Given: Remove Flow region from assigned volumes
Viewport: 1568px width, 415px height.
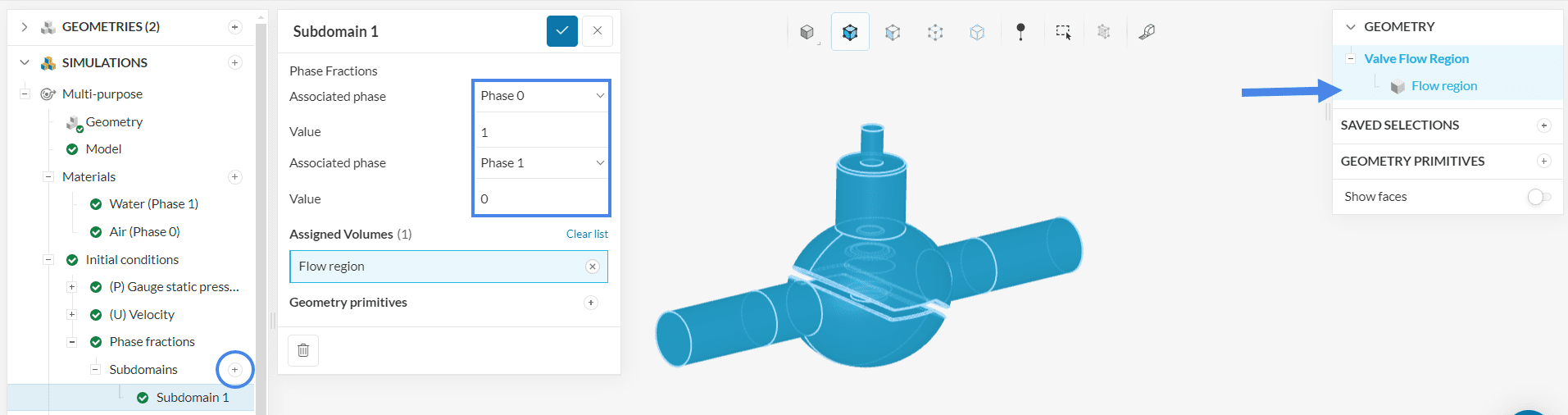Looking at the screenshot, I should pos(593,267).
